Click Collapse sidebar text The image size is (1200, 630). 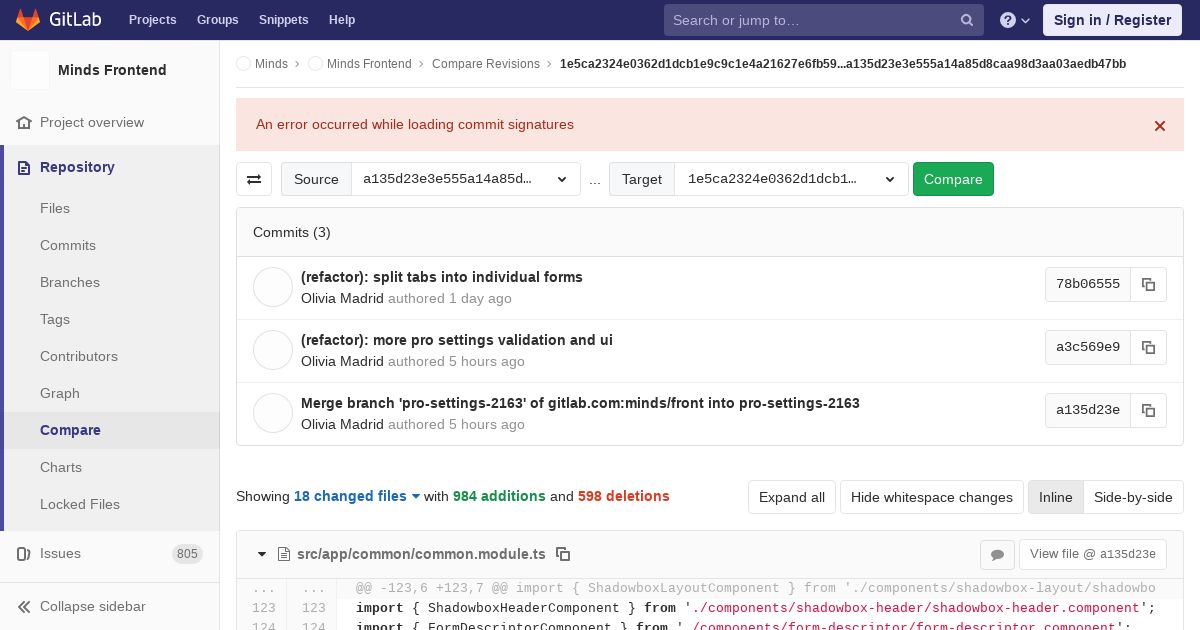click(93, 607)
